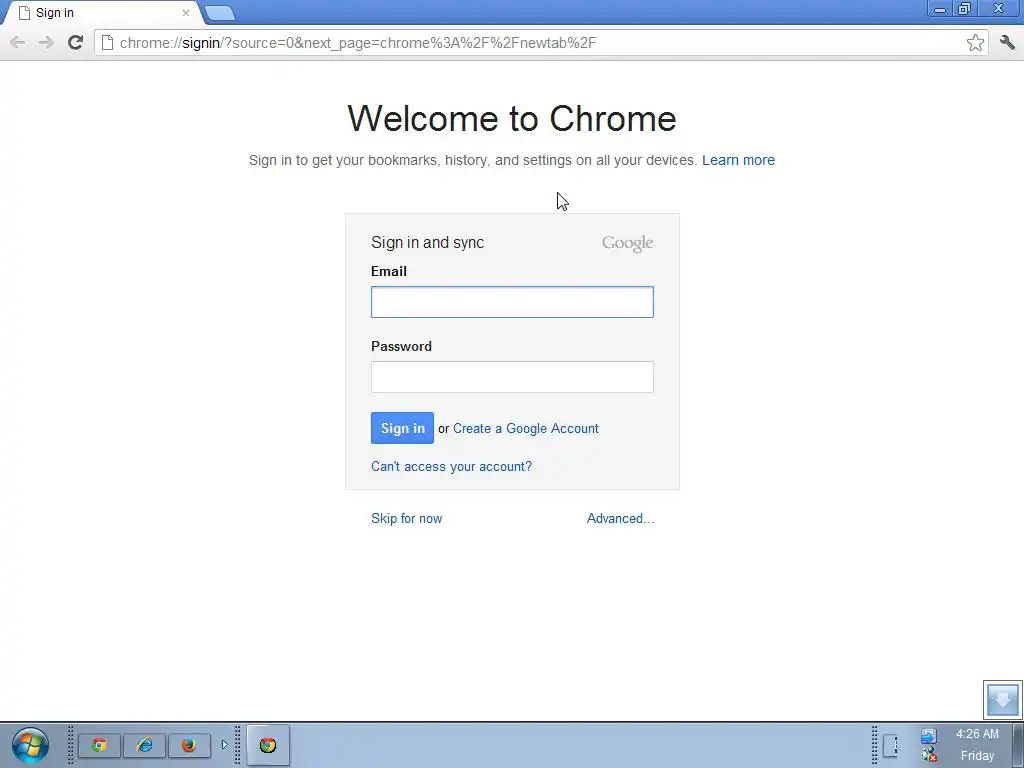Screen dimensions: 1024x768
Task: Bookmark this page with the star icon
Action: coord(975,43)
